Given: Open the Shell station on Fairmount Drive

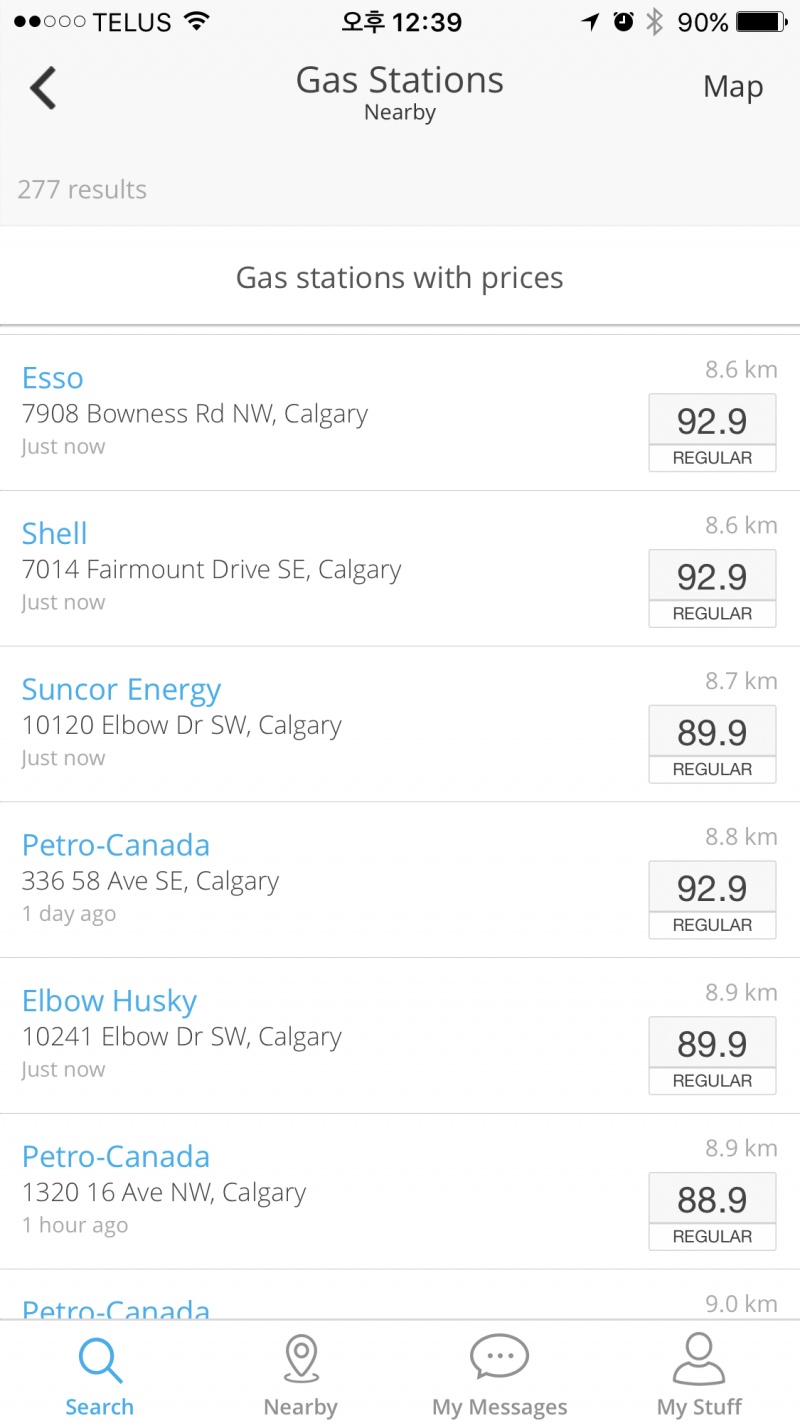Looking at the screenshot, I should tap(55, 533).
